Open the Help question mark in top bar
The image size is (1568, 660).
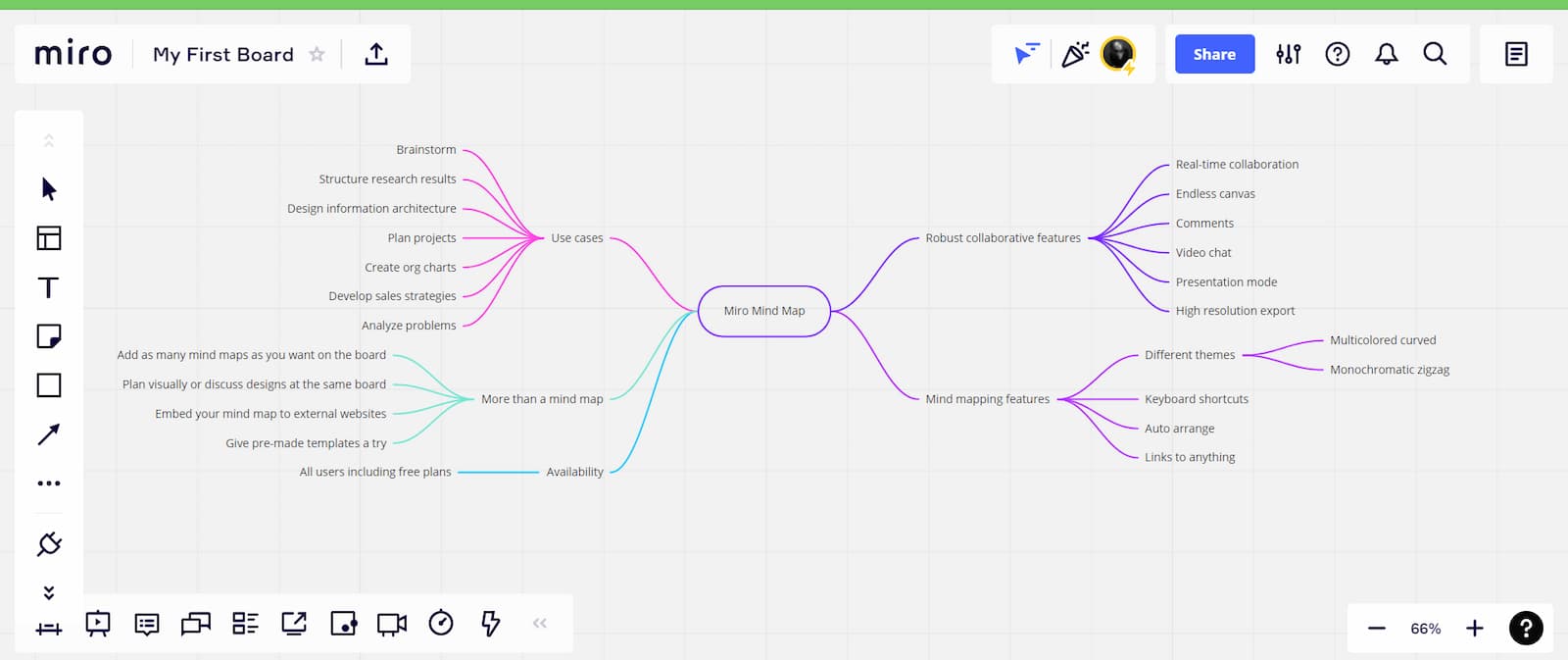pyautogui.click(x=1338, y=54)
